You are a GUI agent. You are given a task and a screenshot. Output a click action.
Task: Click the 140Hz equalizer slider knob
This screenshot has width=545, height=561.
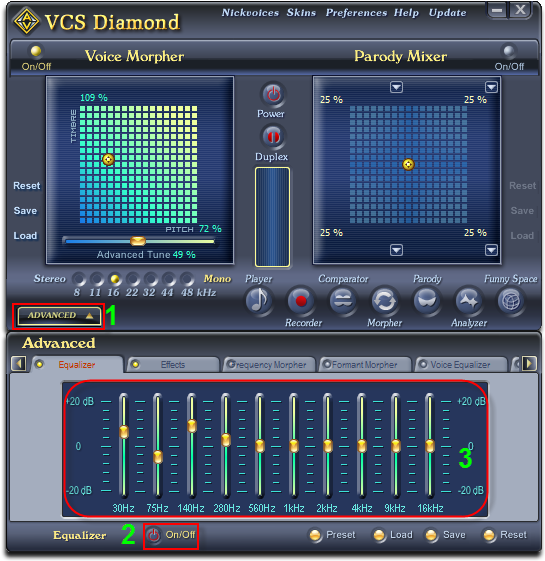pyautogui.click(x=192, y=426)
